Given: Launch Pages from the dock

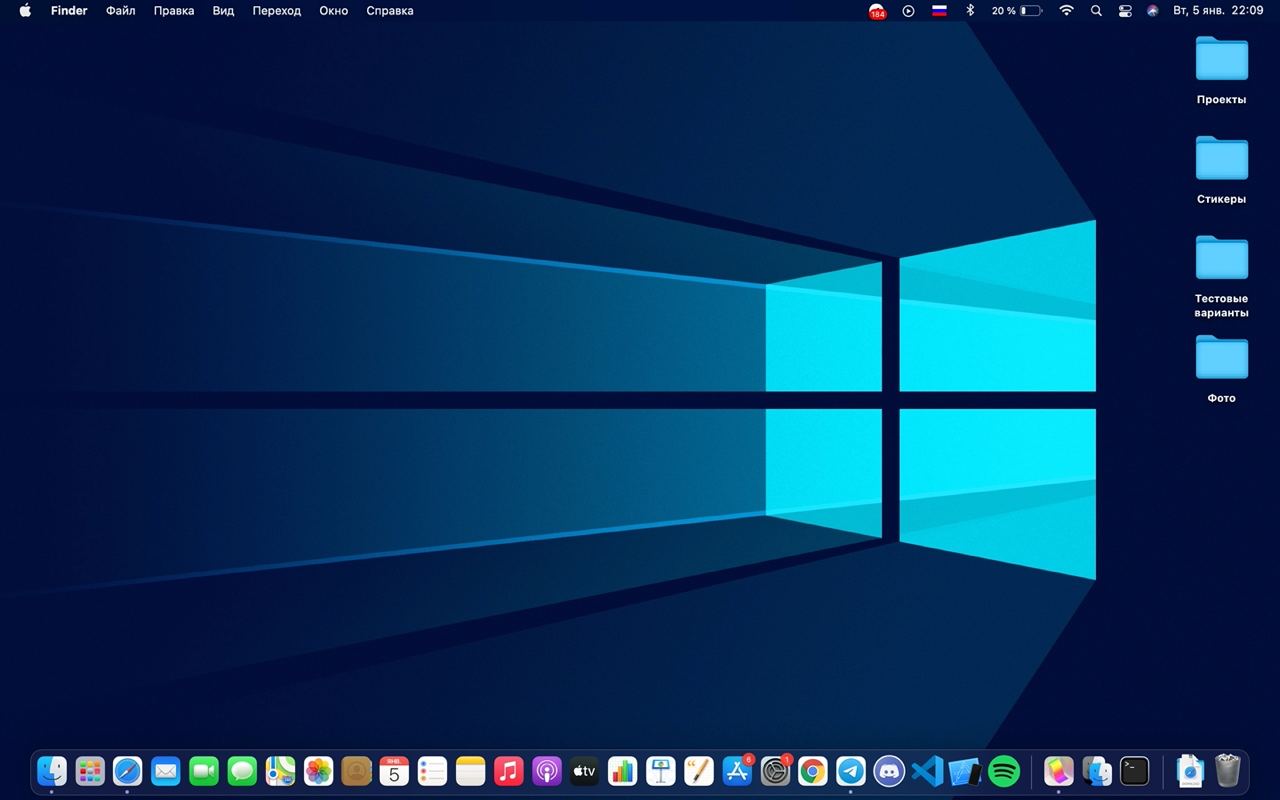Looking at the screenshot, I should 698,771.
